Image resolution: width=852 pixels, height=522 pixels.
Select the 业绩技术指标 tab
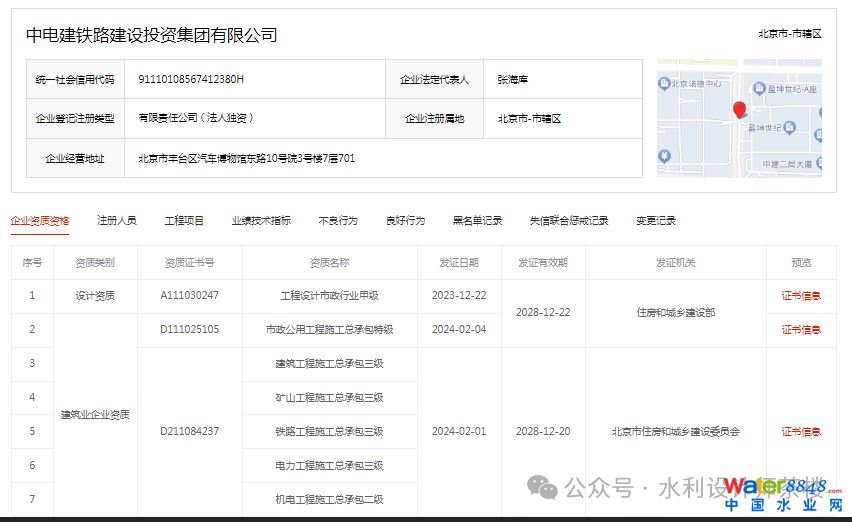coord(261,221)
